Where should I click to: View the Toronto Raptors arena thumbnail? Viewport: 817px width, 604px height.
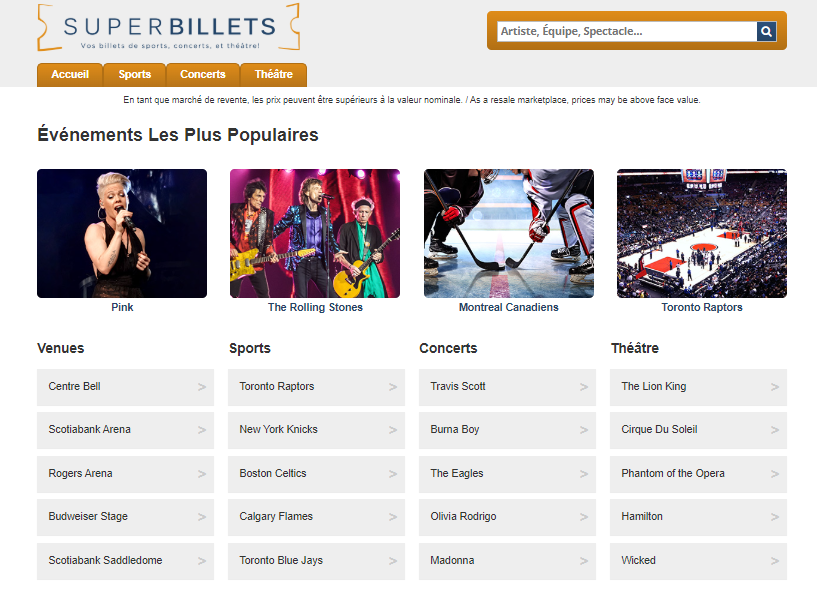coord(701,233)
